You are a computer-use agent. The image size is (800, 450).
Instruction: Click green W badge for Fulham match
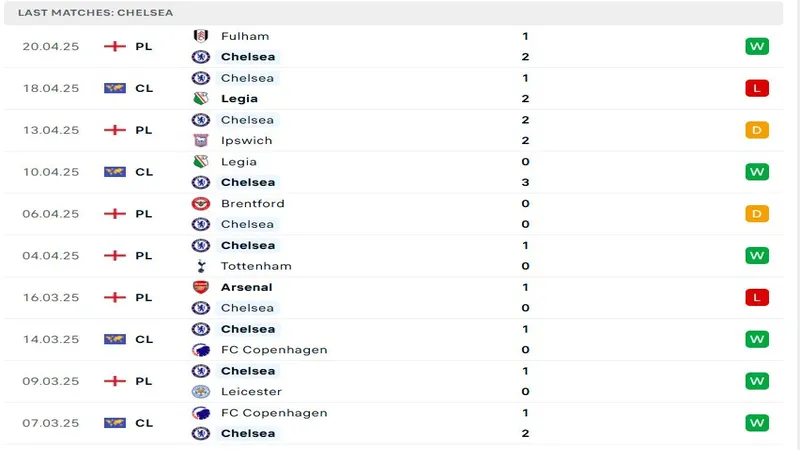(756, 46)
